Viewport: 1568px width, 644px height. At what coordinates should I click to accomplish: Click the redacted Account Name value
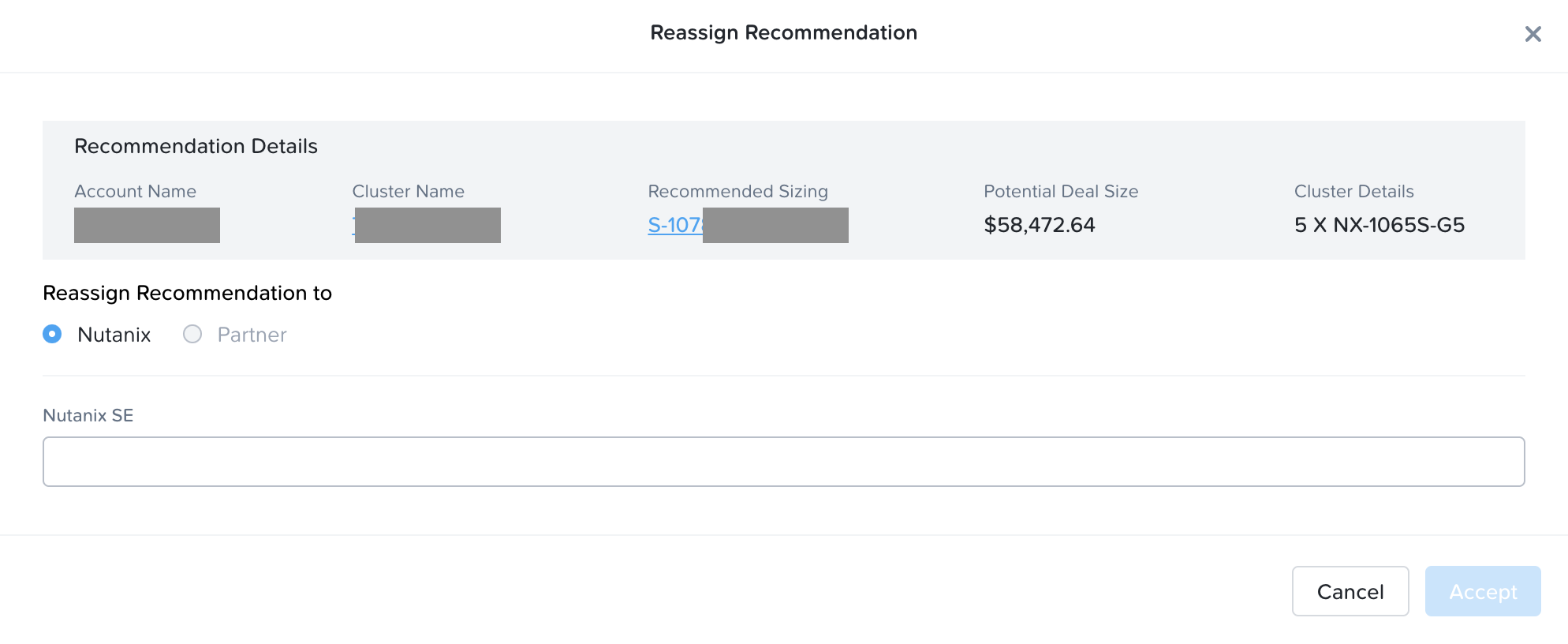(x=147, y=225)
